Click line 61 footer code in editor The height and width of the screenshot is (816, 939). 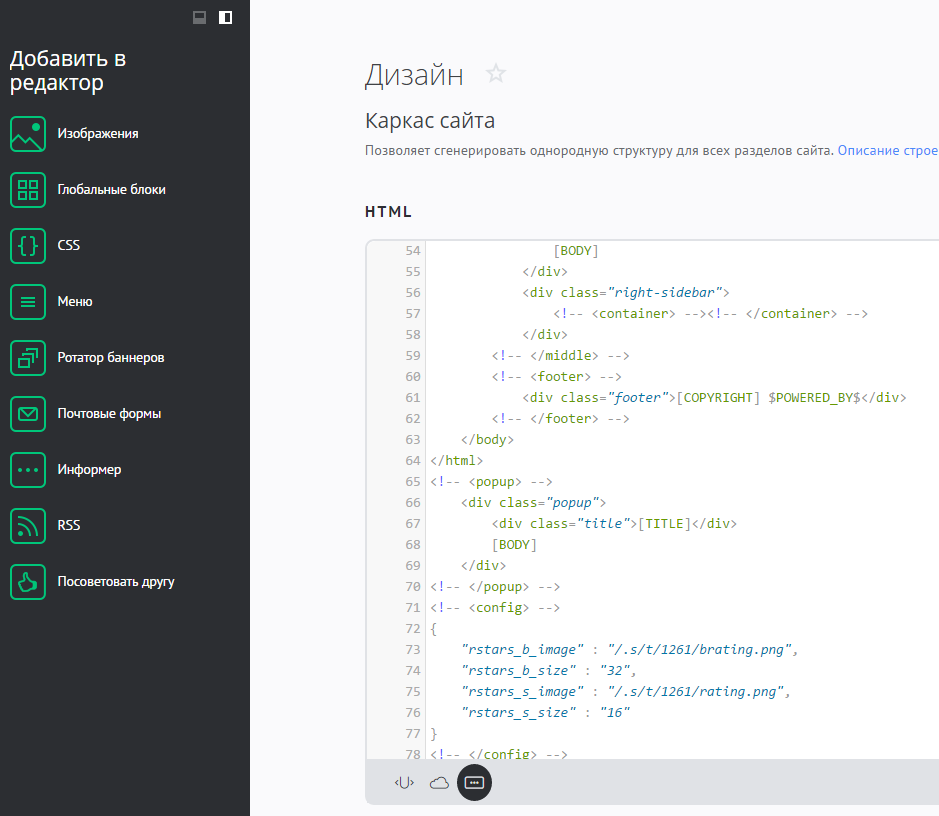(x=700, y=398)
